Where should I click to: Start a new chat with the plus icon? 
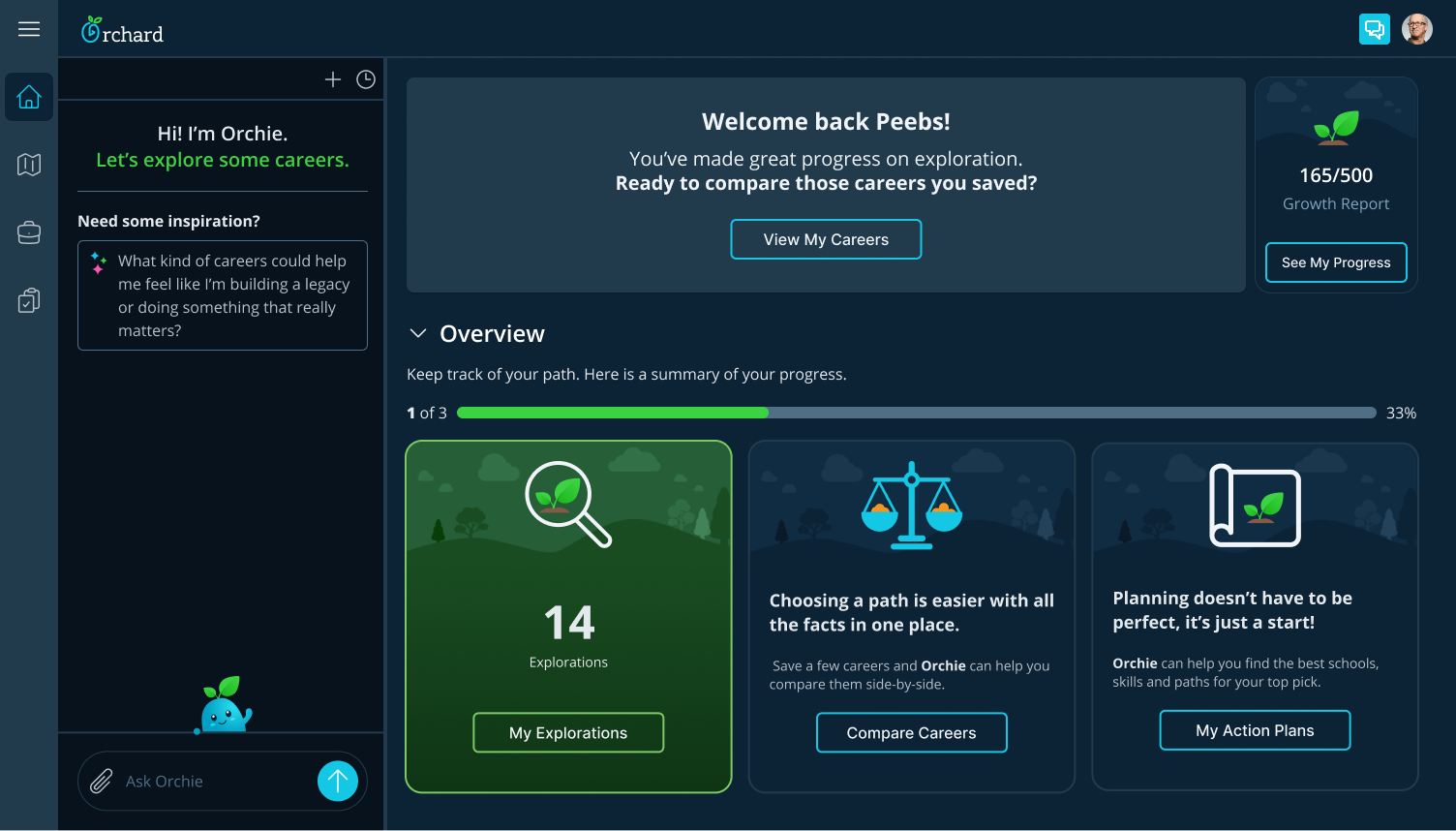333,79
